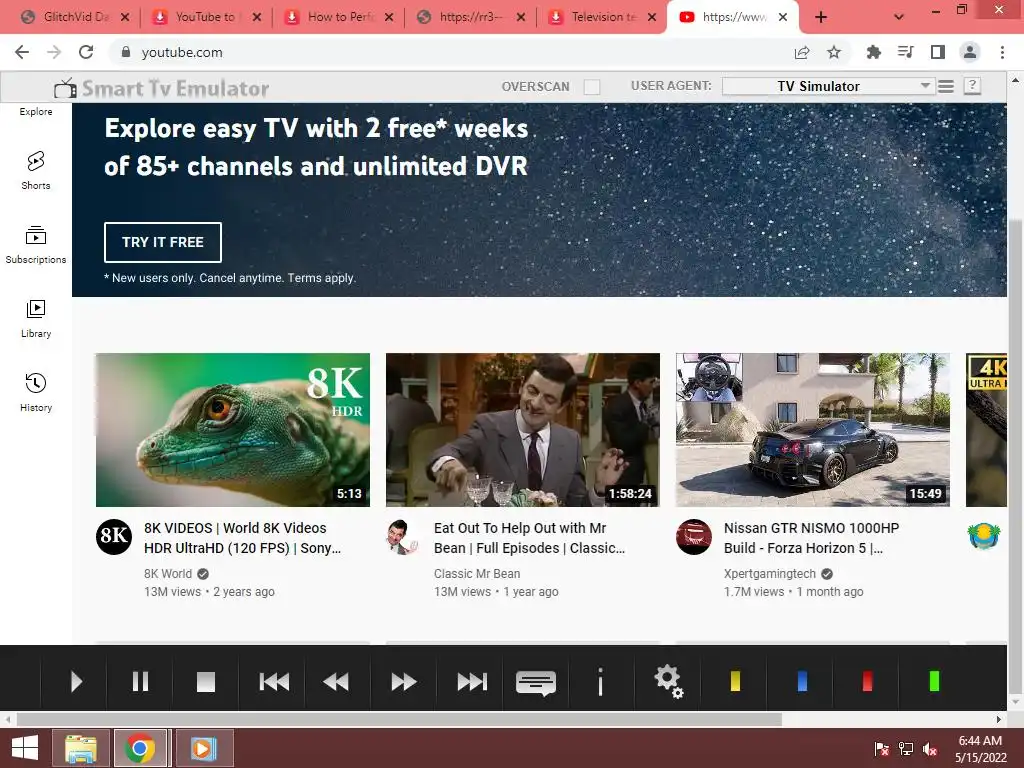Click the Smart Tv Emulator logo

(x=161, y=88)
